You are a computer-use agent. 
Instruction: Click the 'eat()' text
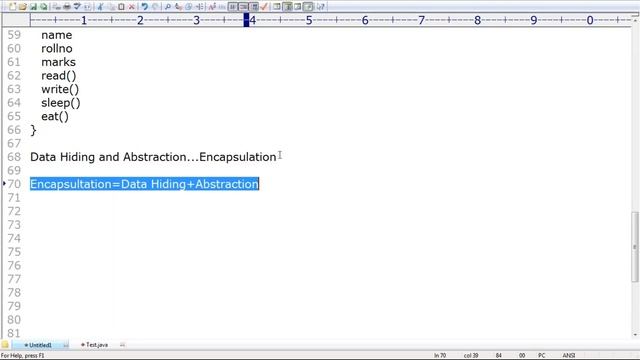pos(55,116)
